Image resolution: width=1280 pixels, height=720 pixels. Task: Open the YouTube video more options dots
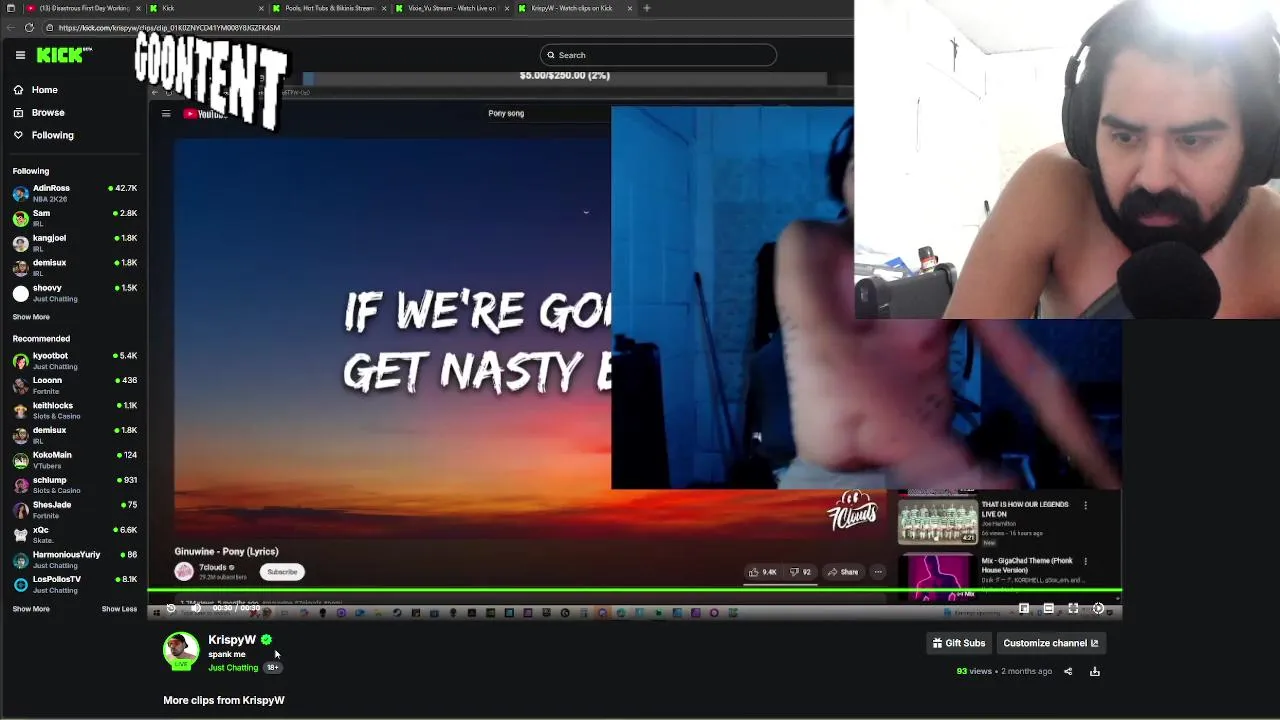click(878, 572)
